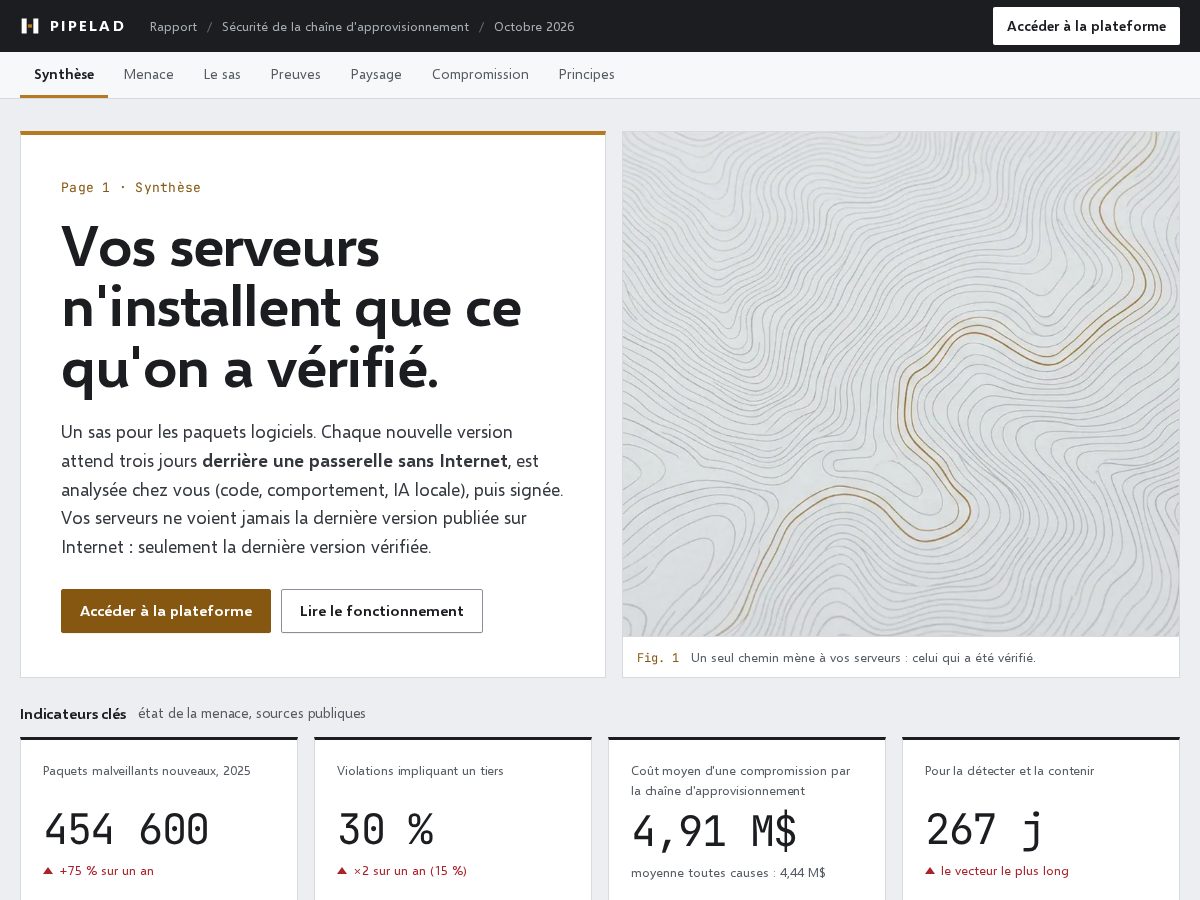Click Lire le fonctionnement button
This screenshot has width=1200, height=900.
(x=382, y=611)
